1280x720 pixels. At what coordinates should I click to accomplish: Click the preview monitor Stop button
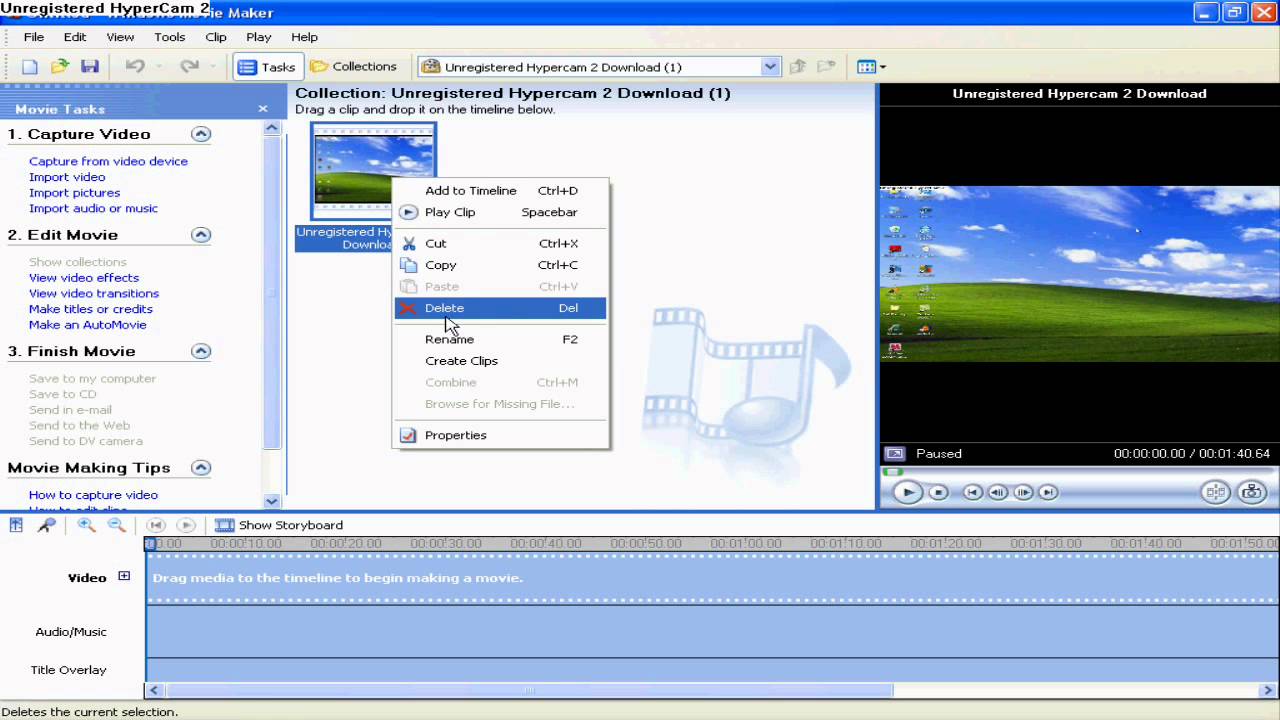pos(938,492)
